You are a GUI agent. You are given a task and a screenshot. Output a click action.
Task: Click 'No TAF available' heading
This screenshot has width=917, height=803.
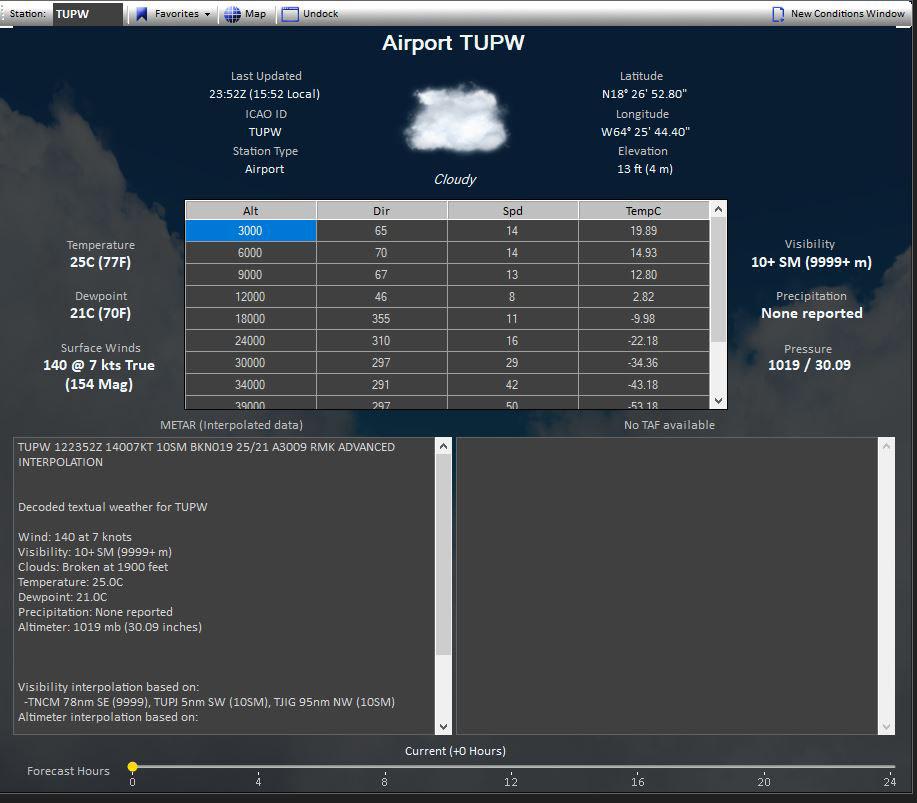[670, 425]
